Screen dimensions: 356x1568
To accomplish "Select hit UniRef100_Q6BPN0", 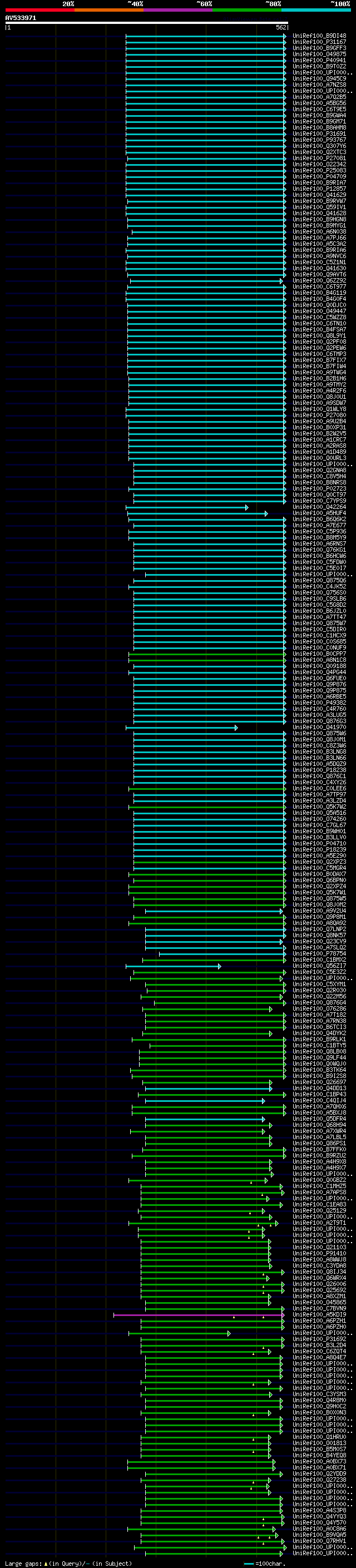I will coord(319,881).
